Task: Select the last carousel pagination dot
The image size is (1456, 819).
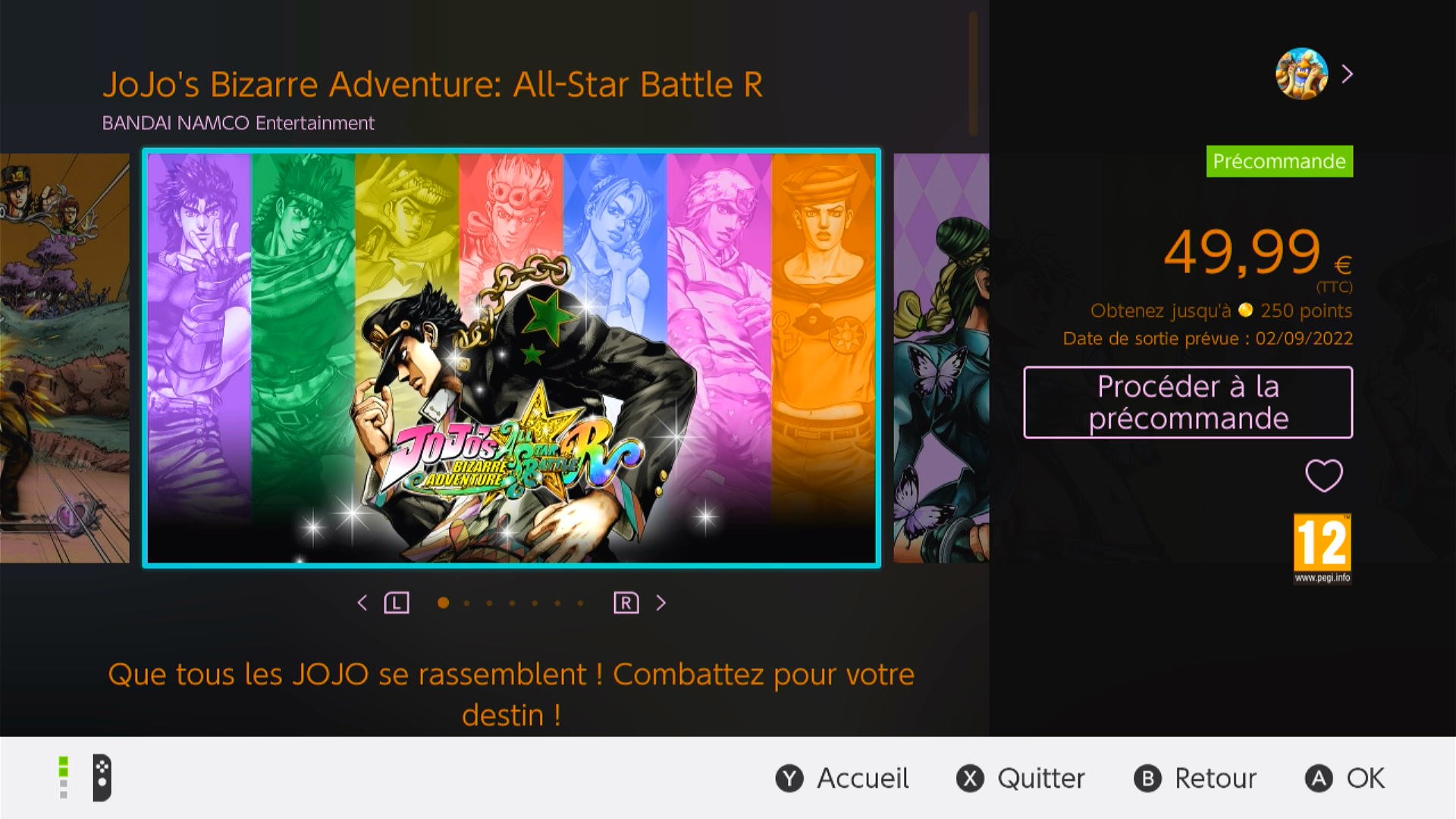Action: 580,604
